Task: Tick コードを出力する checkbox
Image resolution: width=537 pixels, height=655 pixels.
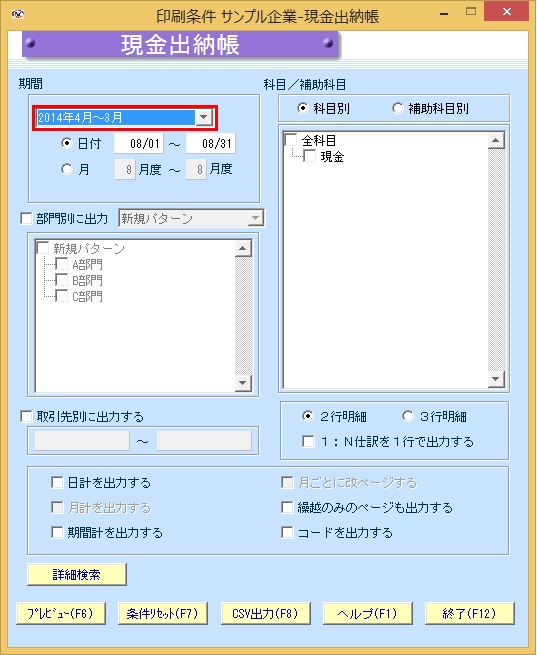Action: pos(287,532)
